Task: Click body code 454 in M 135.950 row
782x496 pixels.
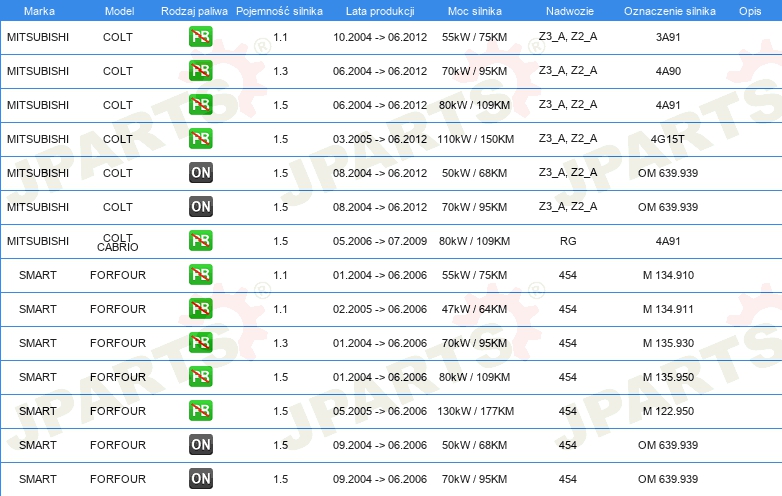Action: tap(568, 377)
